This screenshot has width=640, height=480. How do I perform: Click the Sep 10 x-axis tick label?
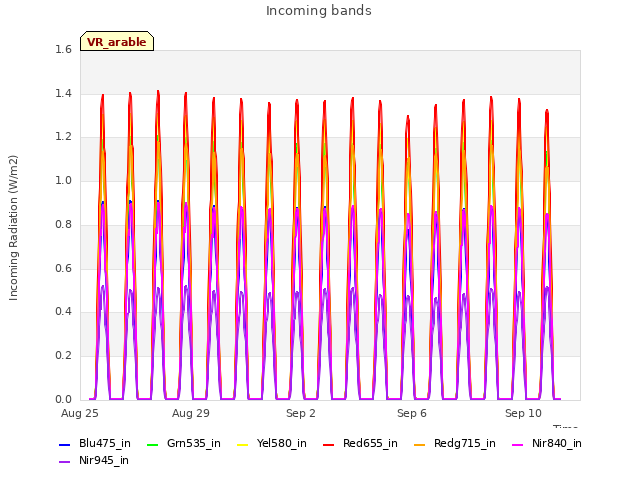[523, 413]
